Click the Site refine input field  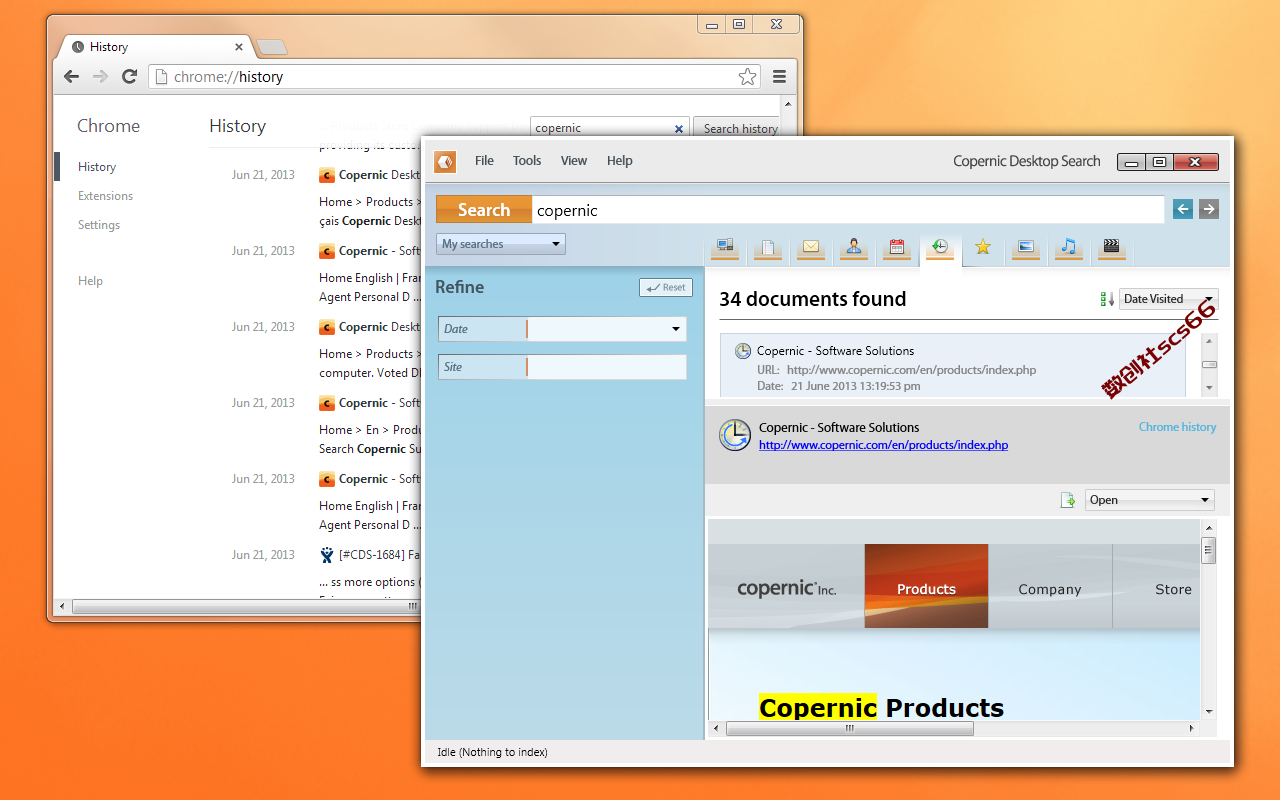click(x=606, y=367)
